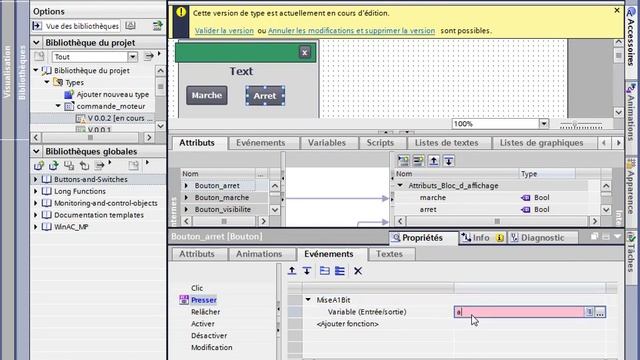
Task: Click the grayed document icon left of Tout
Action: pyautogui.click(x=39, y=56)
